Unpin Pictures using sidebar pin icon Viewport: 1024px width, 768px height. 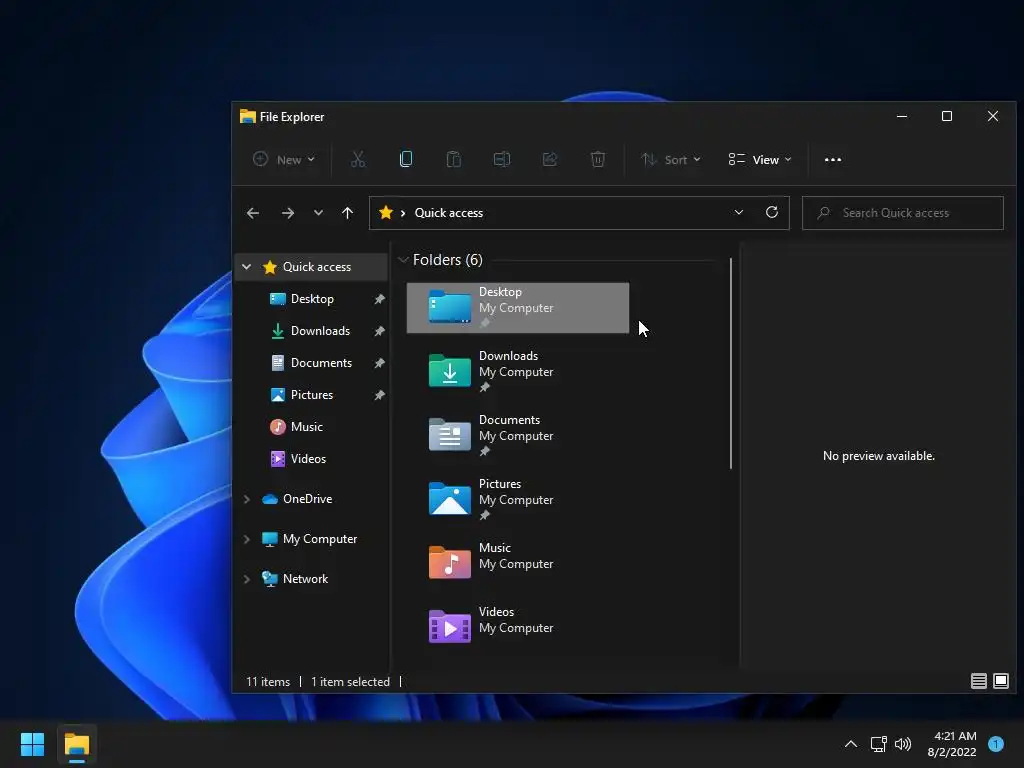[379, 395]
